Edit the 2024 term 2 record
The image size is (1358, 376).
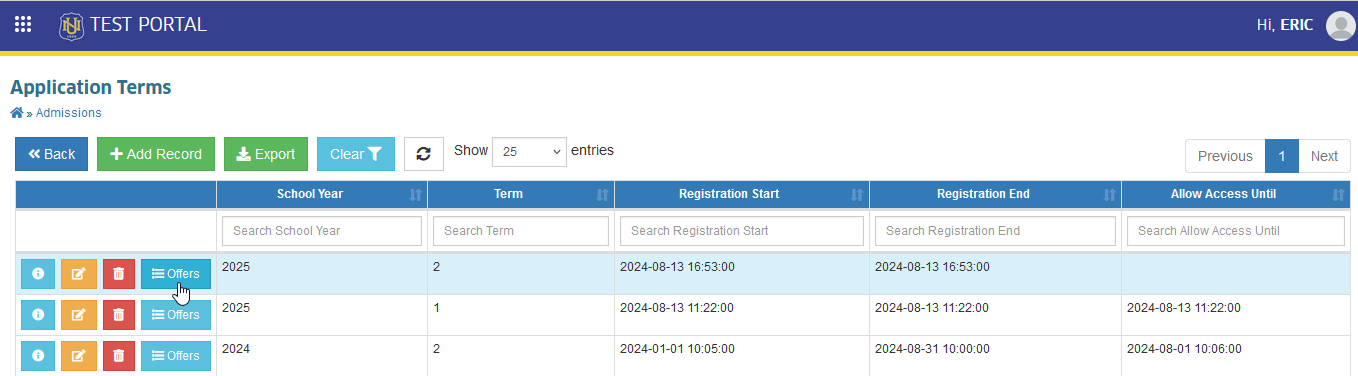[x=79, y=355]
